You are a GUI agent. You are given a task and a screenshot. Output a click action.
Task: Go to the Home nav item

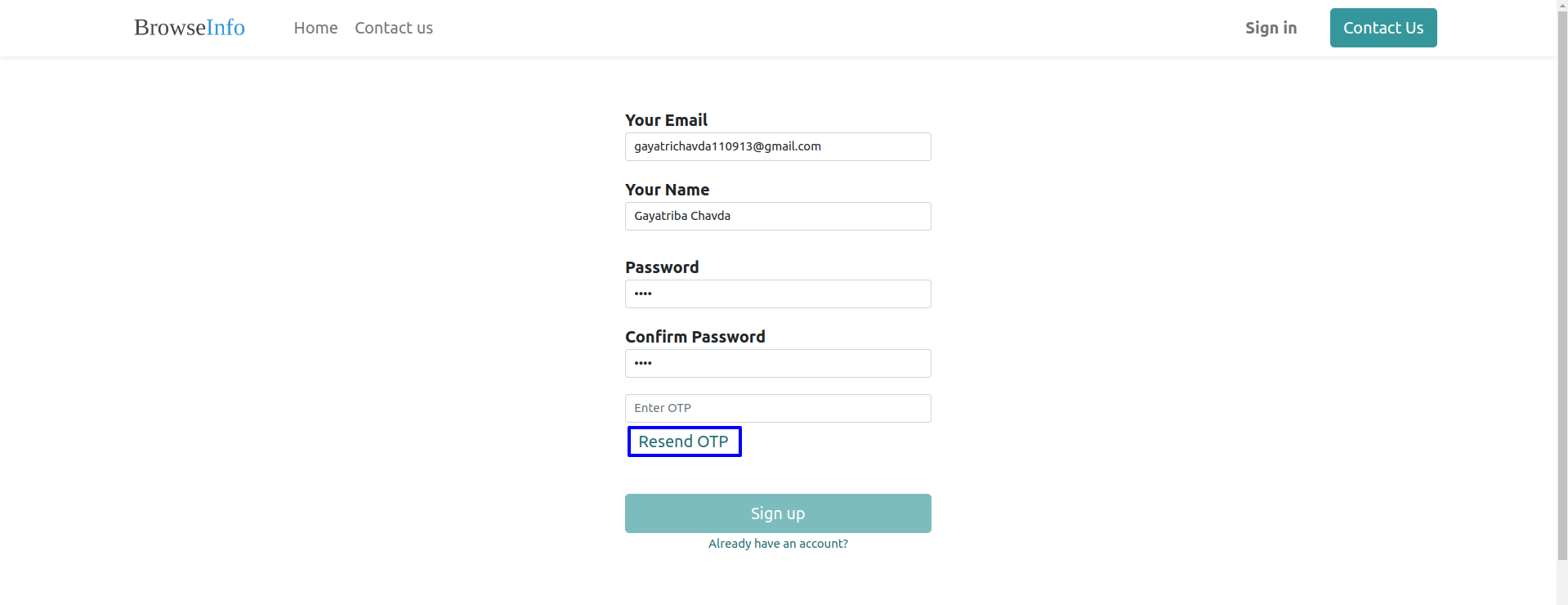[315, 28]
